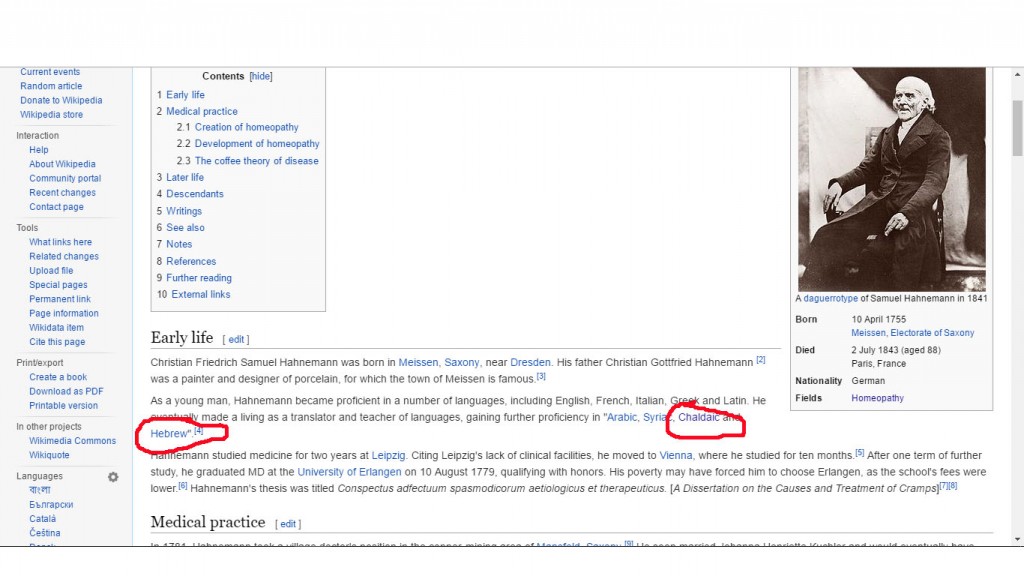Open Special pages link
This screenshot has width=1024, height=576.
[x=58, y=285]
